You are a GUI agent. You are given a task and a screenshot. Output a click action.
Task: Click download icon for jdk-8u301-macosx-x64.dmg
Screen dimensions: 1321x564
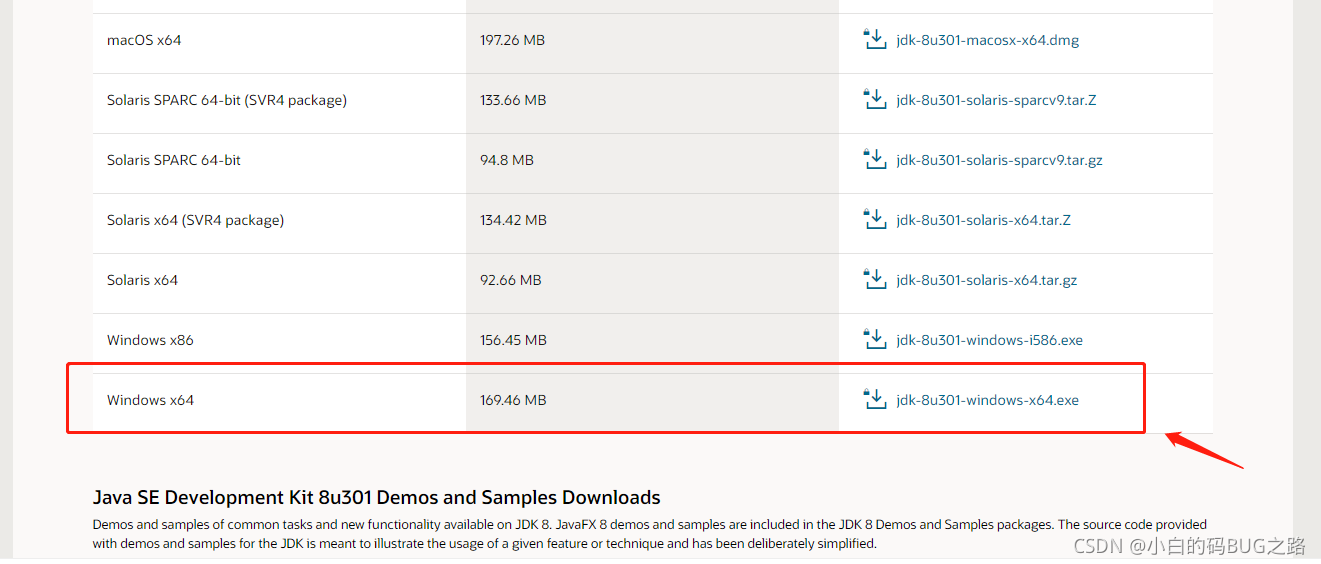[875, 40]
